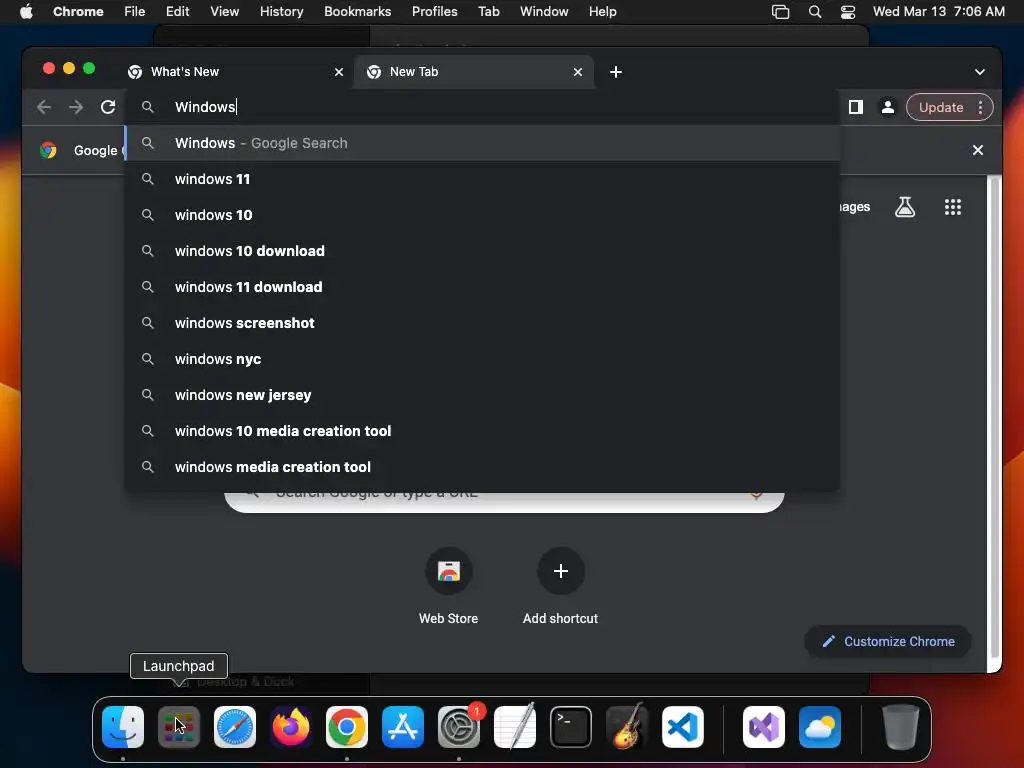Choose the windows 10 suggestion
The width and height of the screenshot is (1024, 768).
(482, 215)
